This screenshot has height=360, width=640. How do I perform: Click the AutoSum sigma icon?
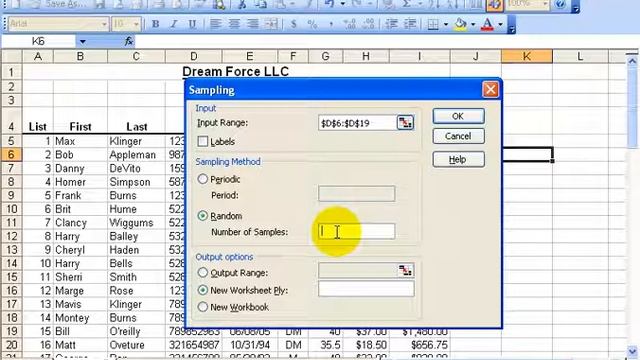pyautogui.click(x=406, y=4)
